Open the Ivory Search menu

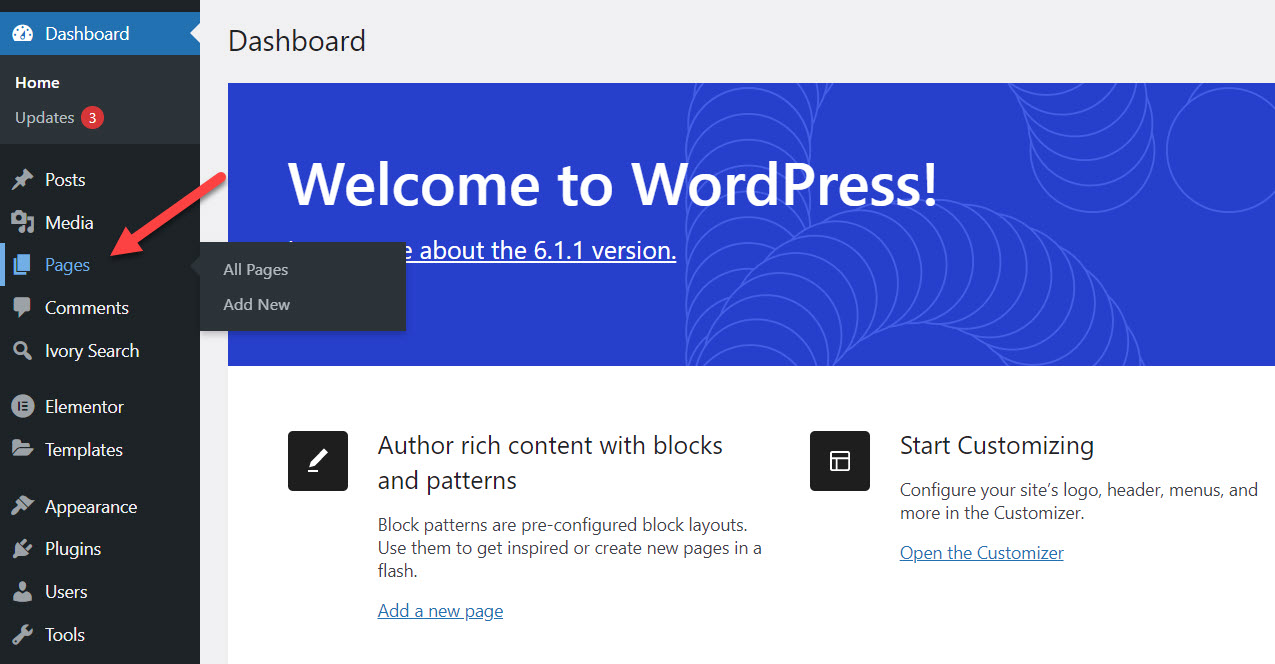pyautogui.click(x=100, y=351)
